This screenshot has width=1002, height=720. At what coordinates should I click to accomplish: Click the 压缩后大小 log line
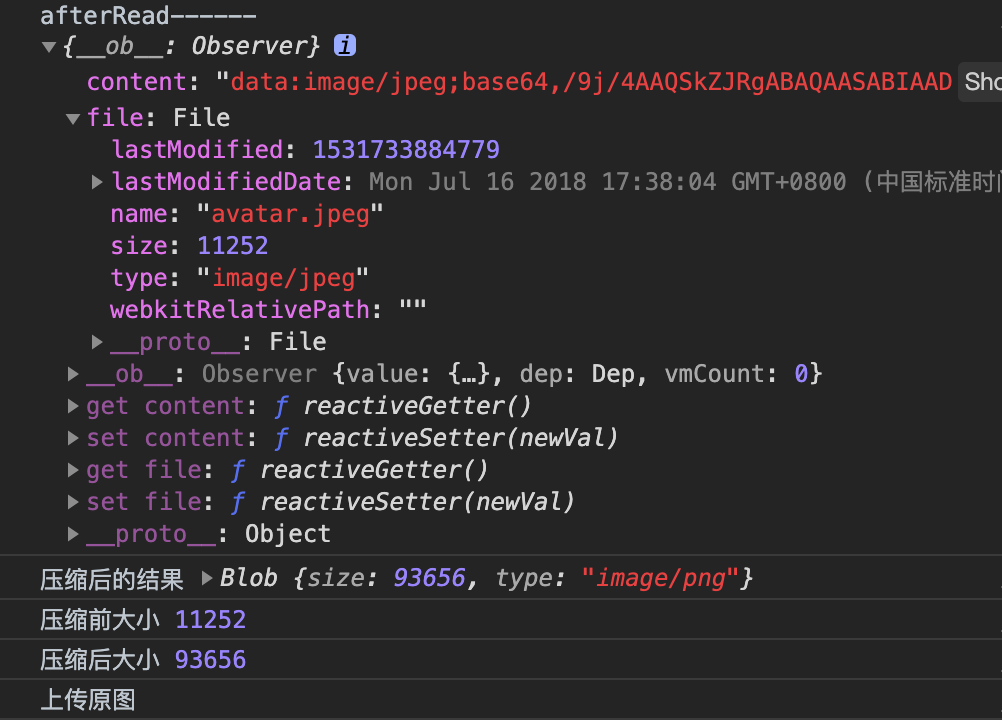pos(143,660)
